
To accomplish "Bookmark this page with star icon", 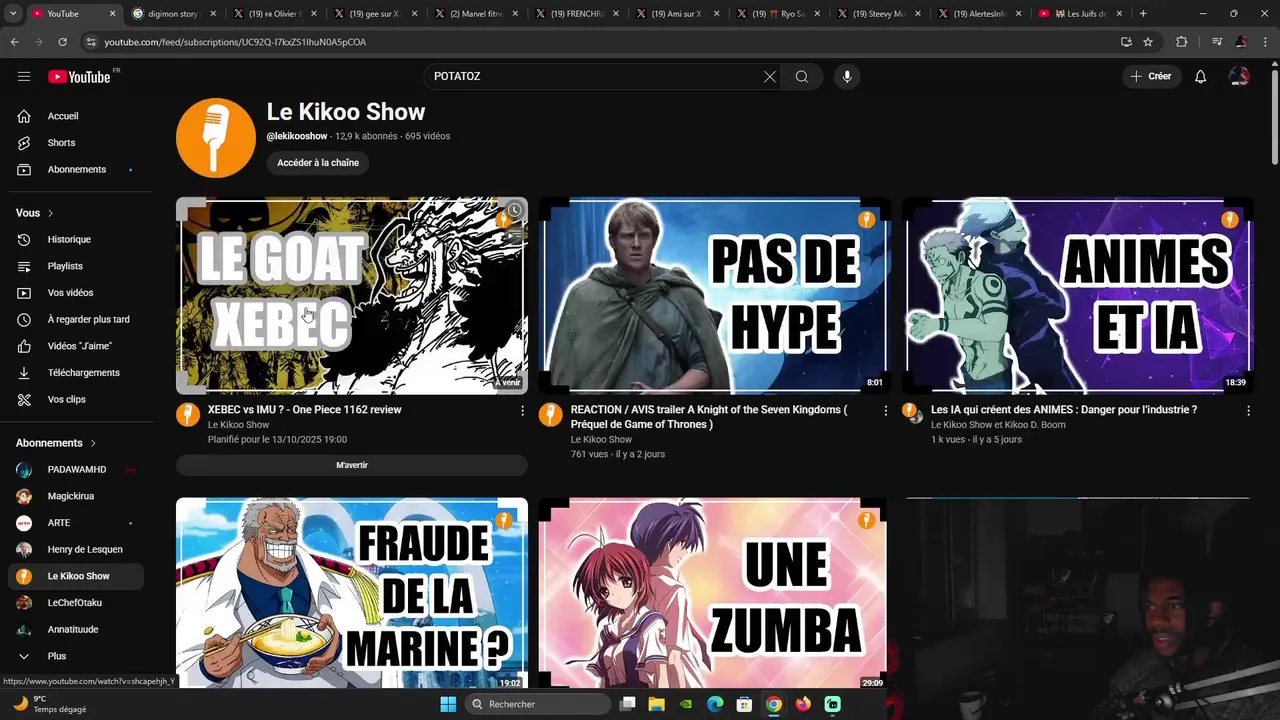I will click(1148, 42).
